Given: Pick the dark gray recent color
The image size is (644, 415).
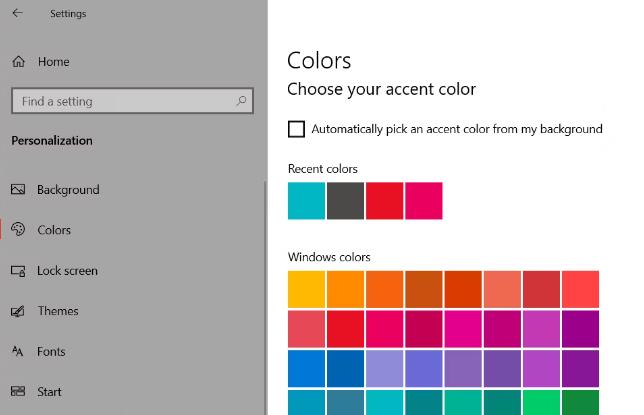Looking at the screenshot, I should 345,201.
